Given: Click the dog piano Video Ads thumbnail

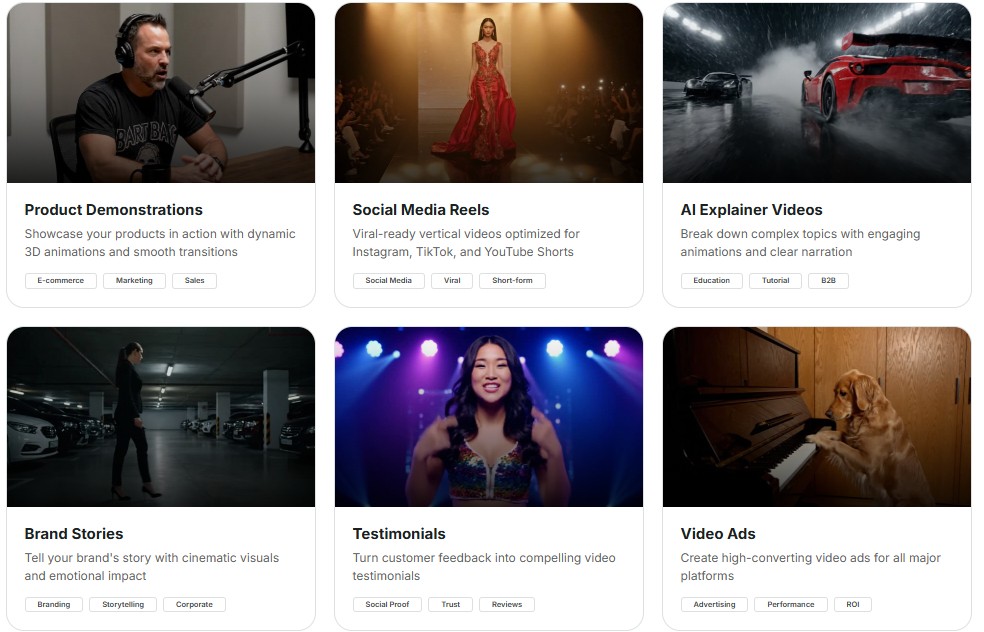Looking at the screenshot, I should [x=817, y=416].
